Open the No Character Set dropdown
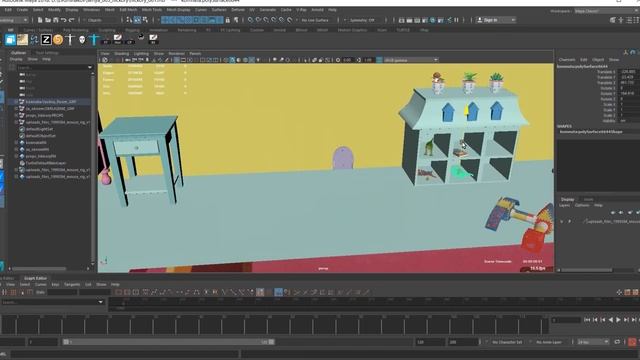This screenshot has width=640, height=360. (507, 342)
